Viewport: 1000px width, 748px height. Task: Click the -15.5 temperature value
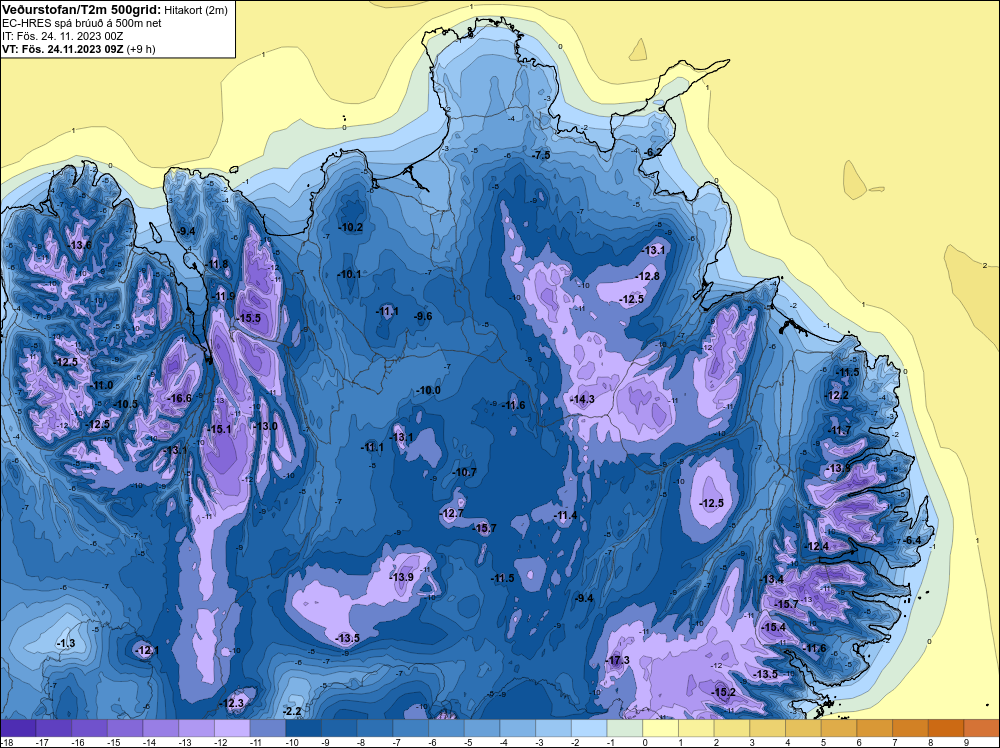click(249, 318)
